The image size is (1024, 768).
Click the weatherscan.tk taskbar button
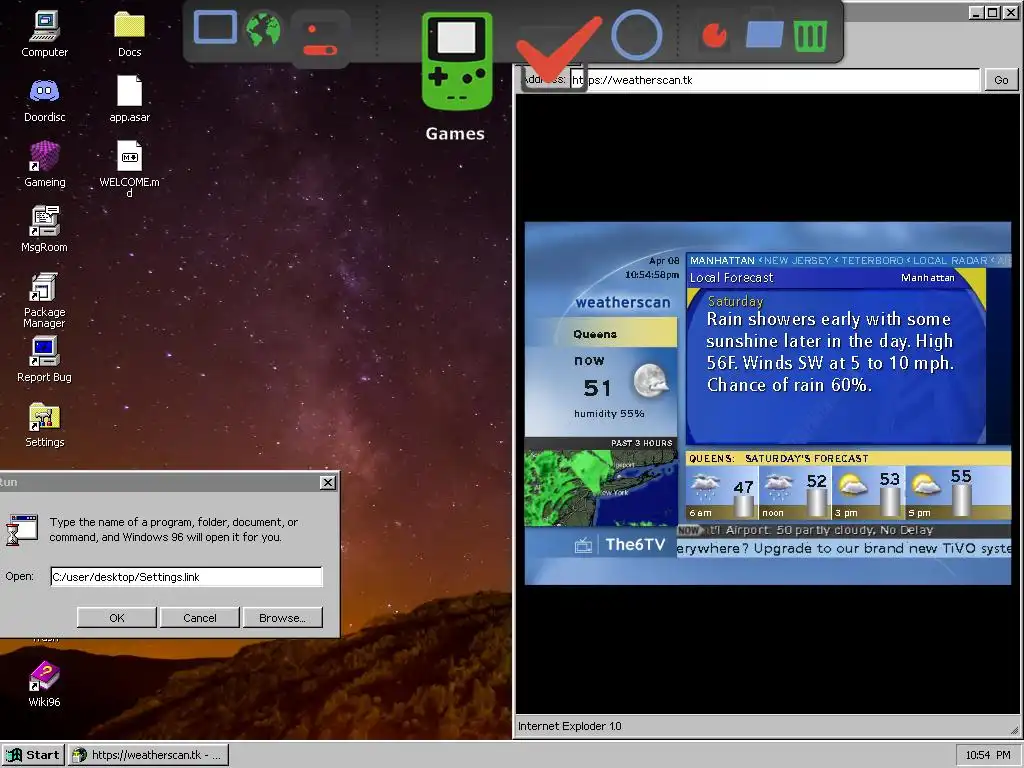click(x=148, y=755)
